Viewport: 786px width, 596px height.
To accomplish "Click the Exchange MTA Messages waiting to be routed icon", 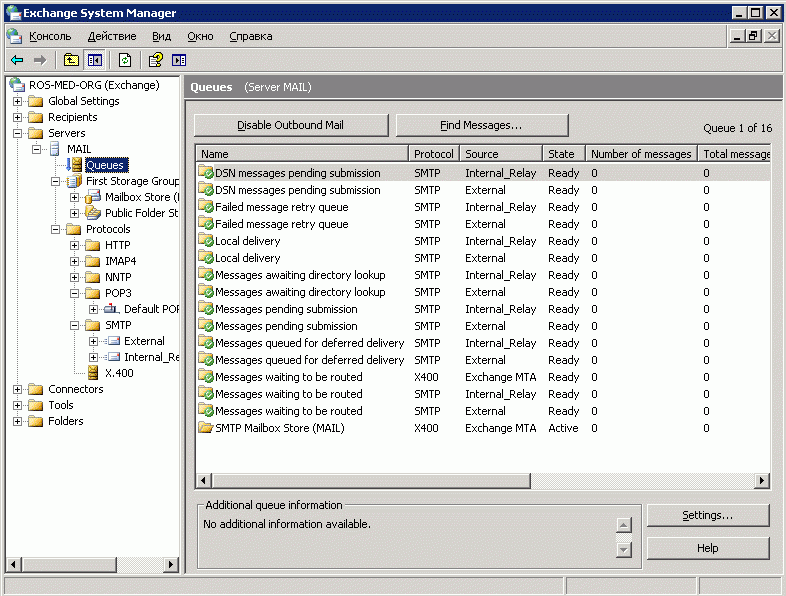I will click(206, 376).
